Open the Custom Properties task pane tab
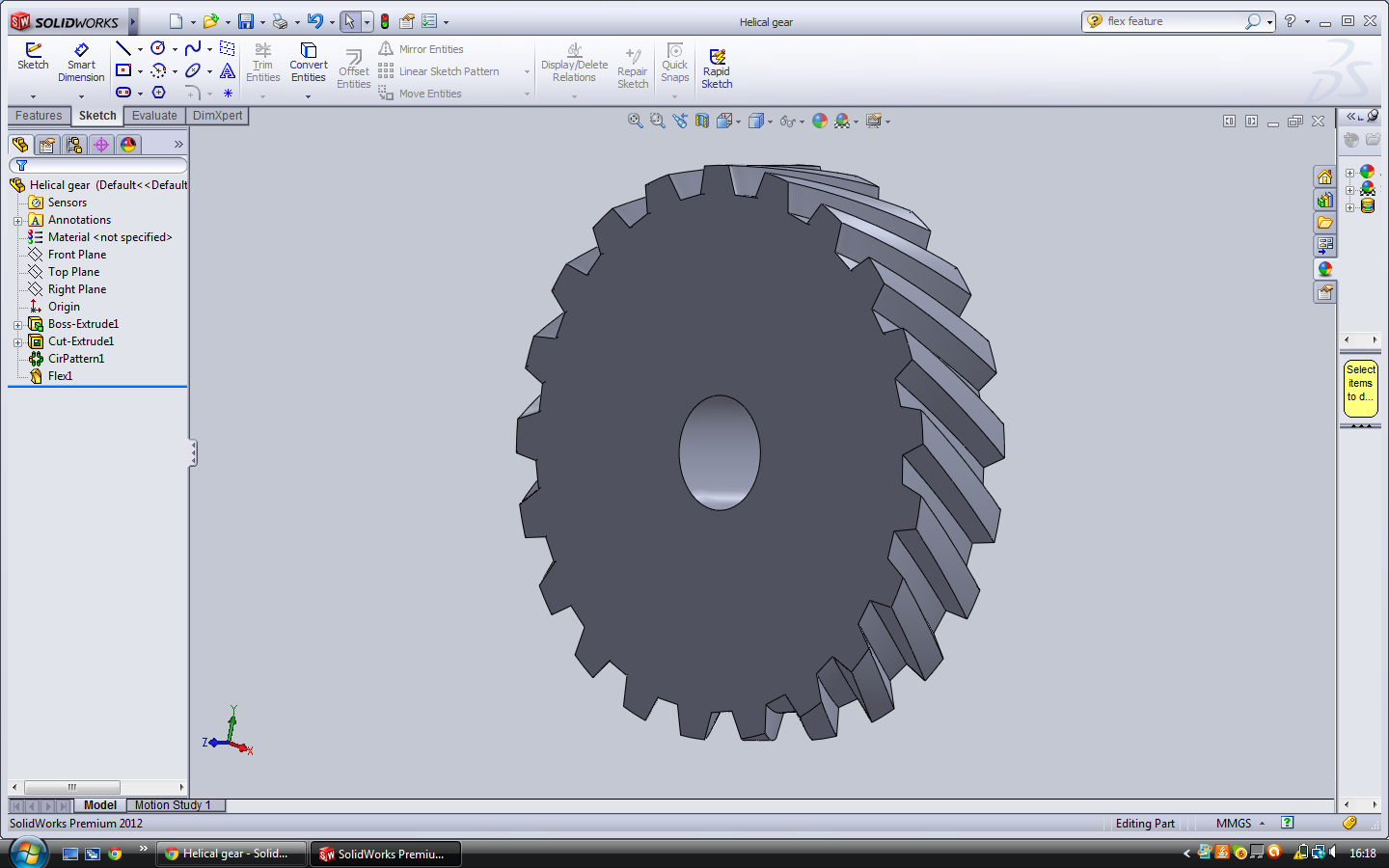Screen dimensions: 1389x868 1325,292
